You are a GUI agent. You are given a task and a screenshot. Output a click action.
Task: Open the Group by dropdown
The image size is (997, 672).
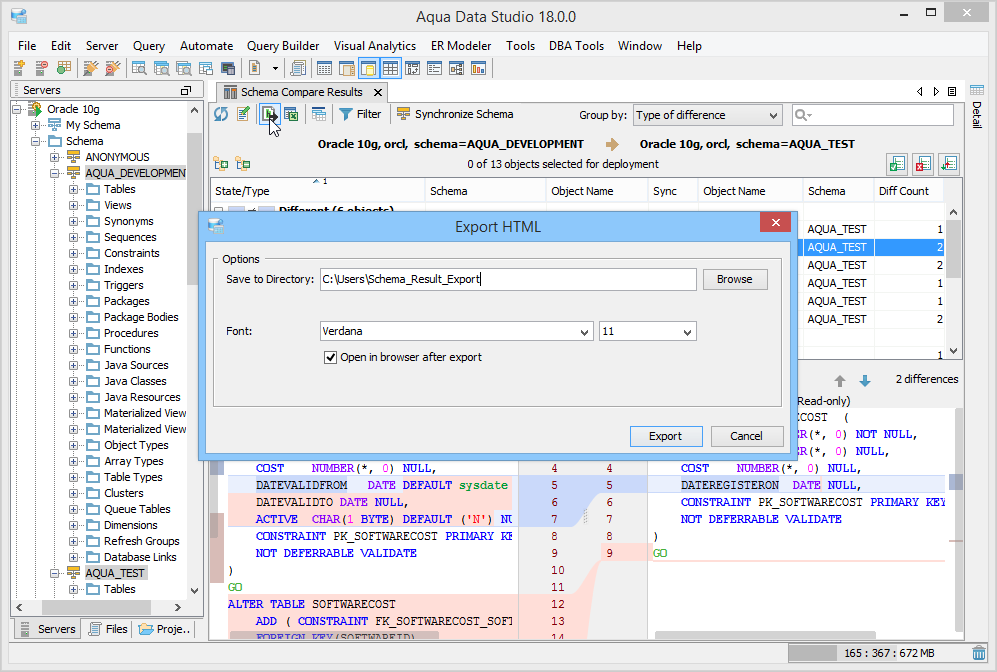(x=707, y=115)
